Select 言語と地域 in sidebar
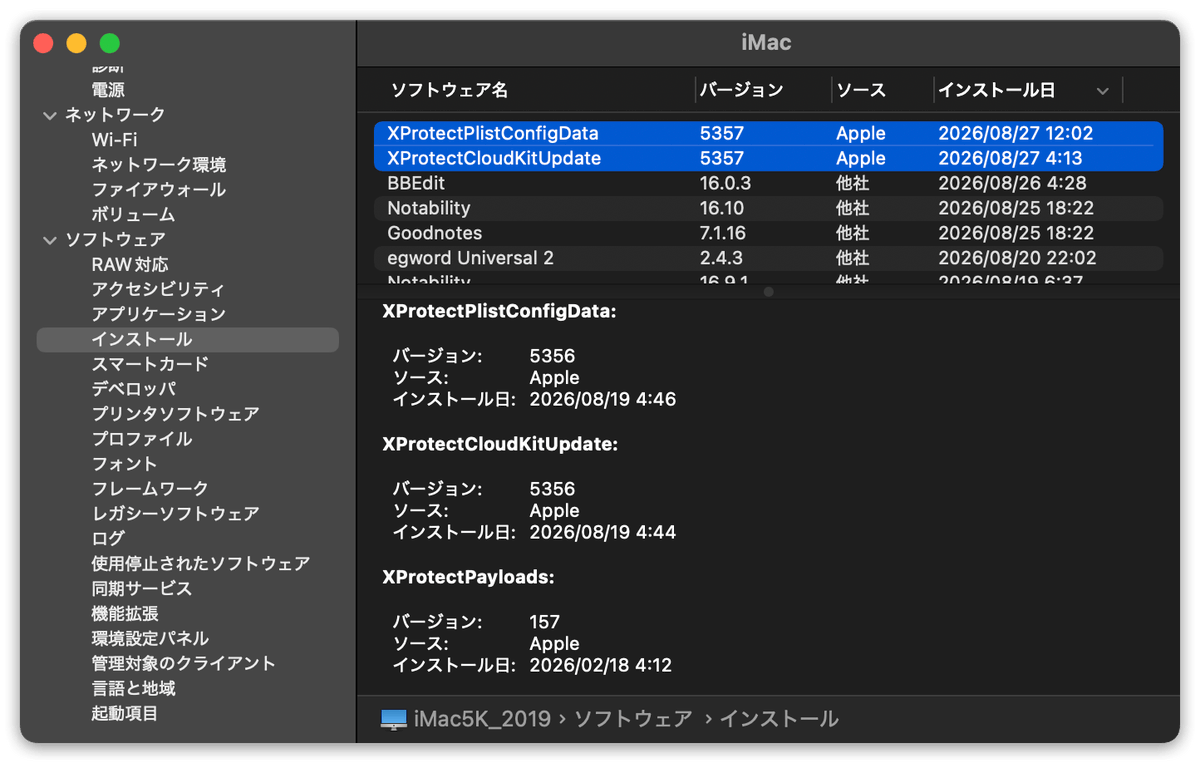 (133, 689)
